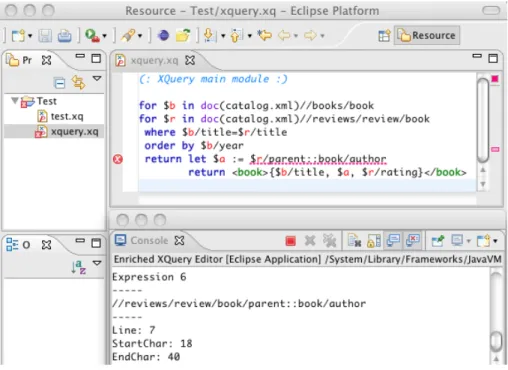
Task: Open the Next Annotation dropdown arrow
Action: click(223, 36)
